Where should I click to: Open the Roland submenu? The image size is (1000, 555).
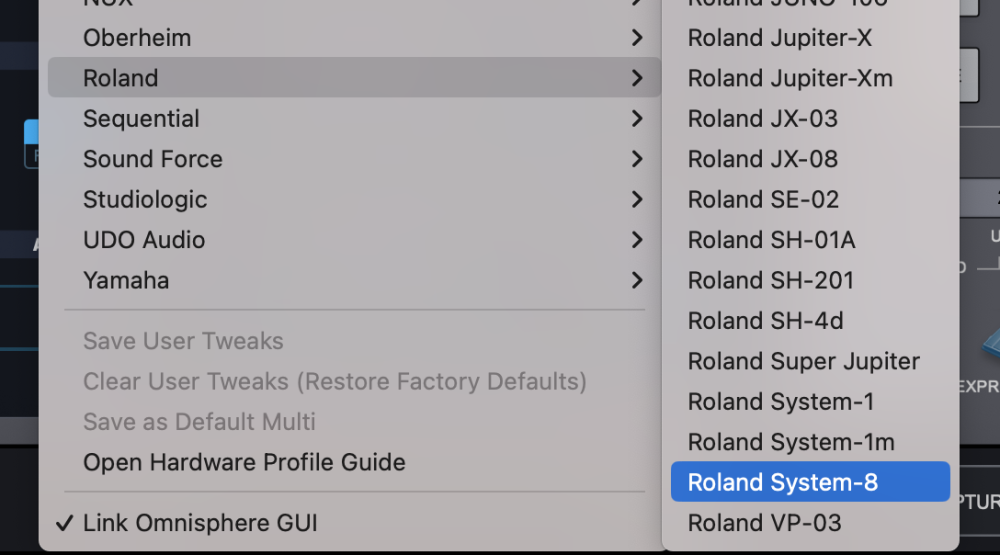(x=121, y=78)
